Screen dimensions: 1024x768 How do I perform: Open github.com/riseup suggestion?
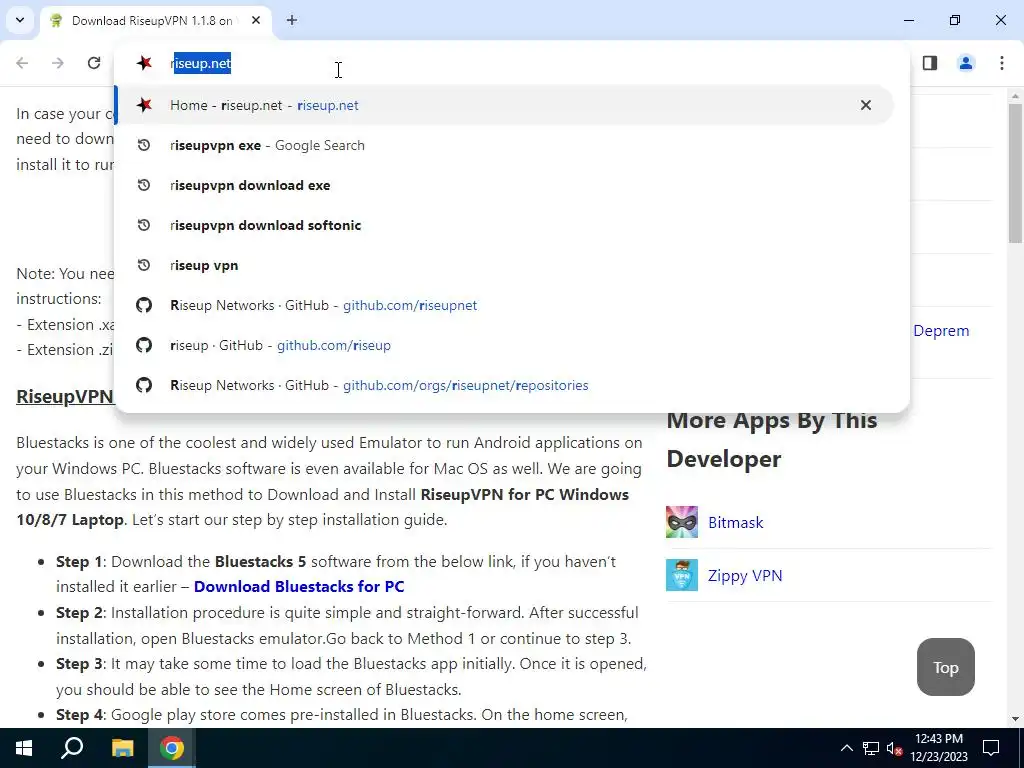click(x=504, y=345)
